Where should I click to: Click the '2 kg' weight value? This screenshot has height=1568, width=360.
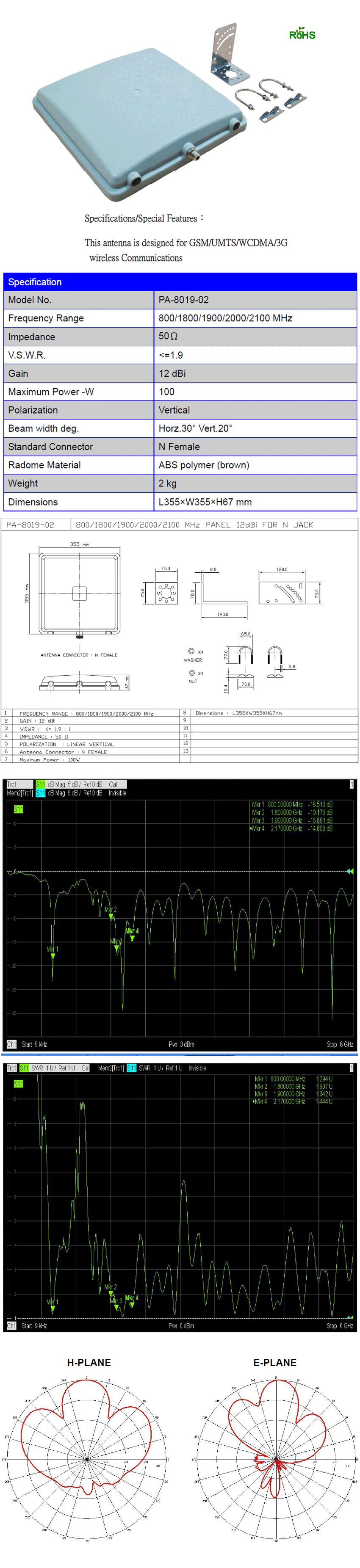(168, 483)
